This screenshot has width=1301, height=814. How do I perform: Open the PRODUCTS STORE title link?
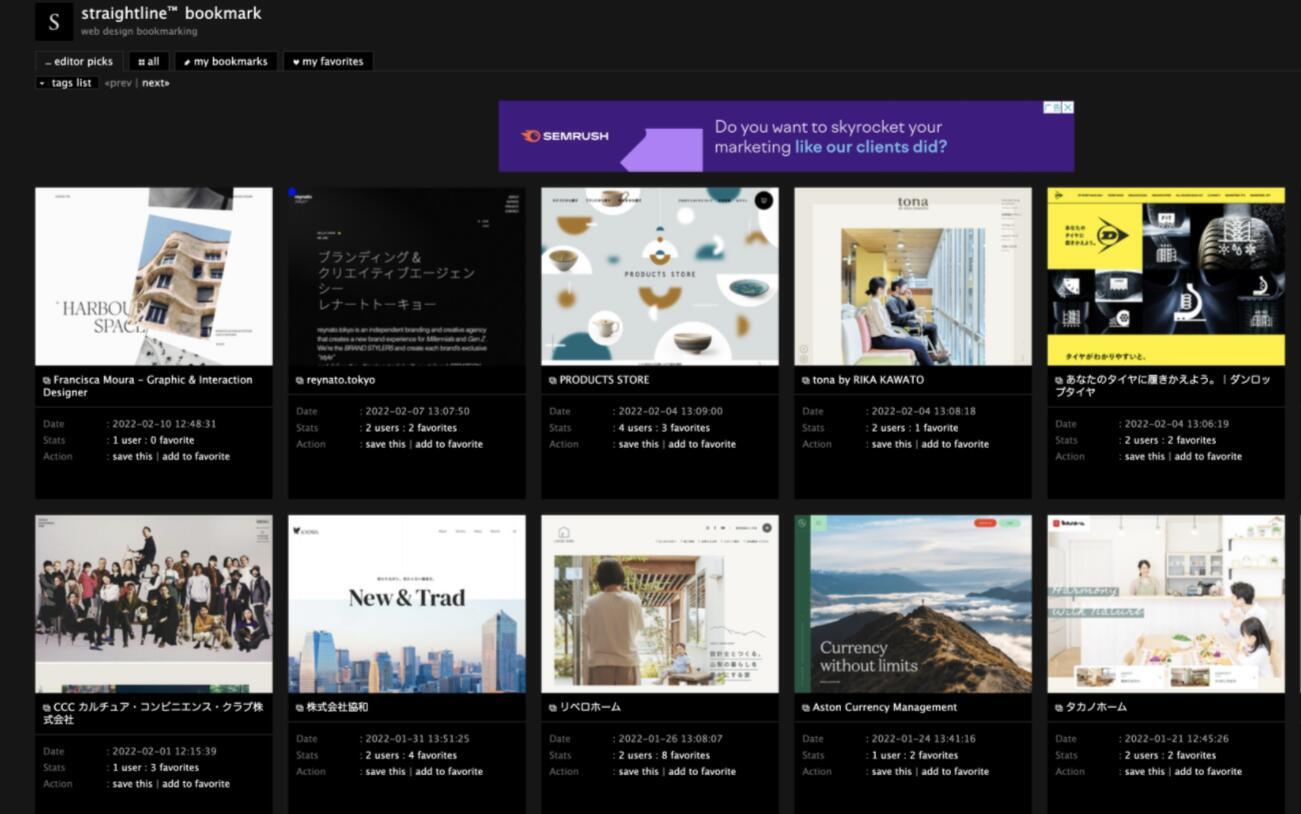tap(604, 380)
